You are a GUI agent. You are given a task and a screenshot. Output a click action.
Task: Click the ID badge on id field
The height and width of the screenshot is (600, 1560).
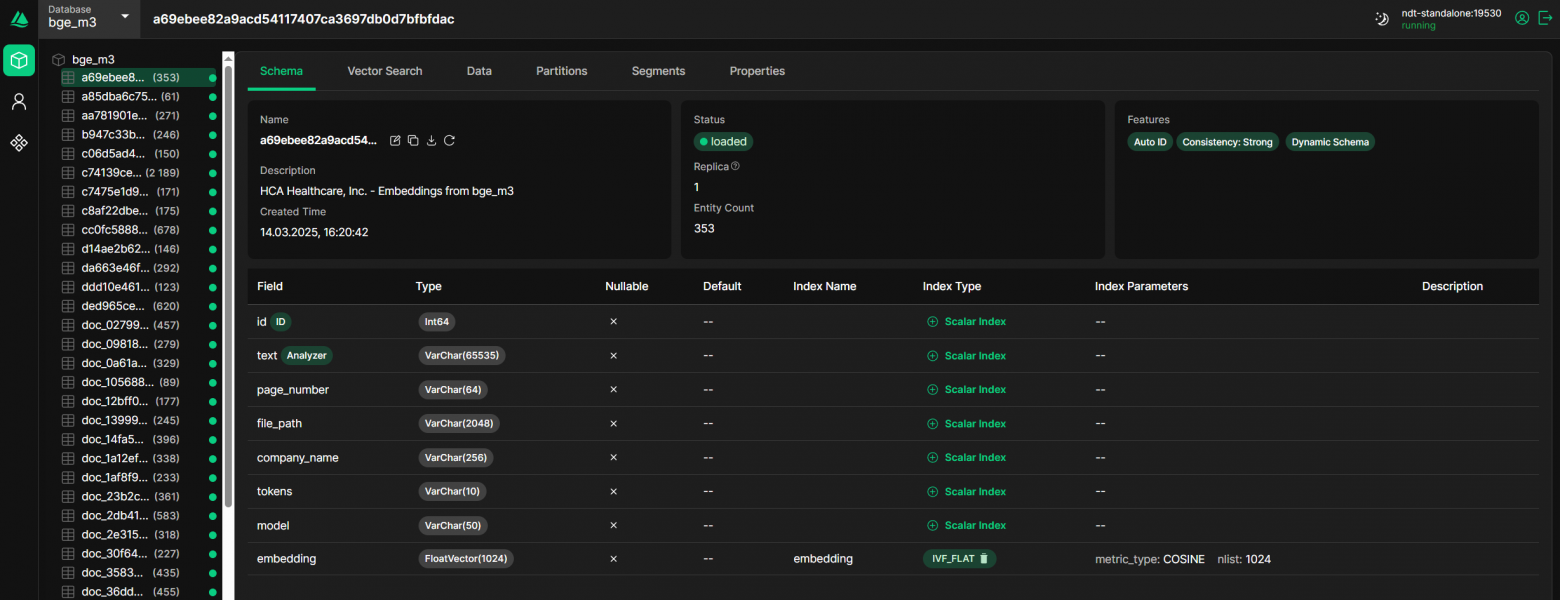(x=281, y=321)
